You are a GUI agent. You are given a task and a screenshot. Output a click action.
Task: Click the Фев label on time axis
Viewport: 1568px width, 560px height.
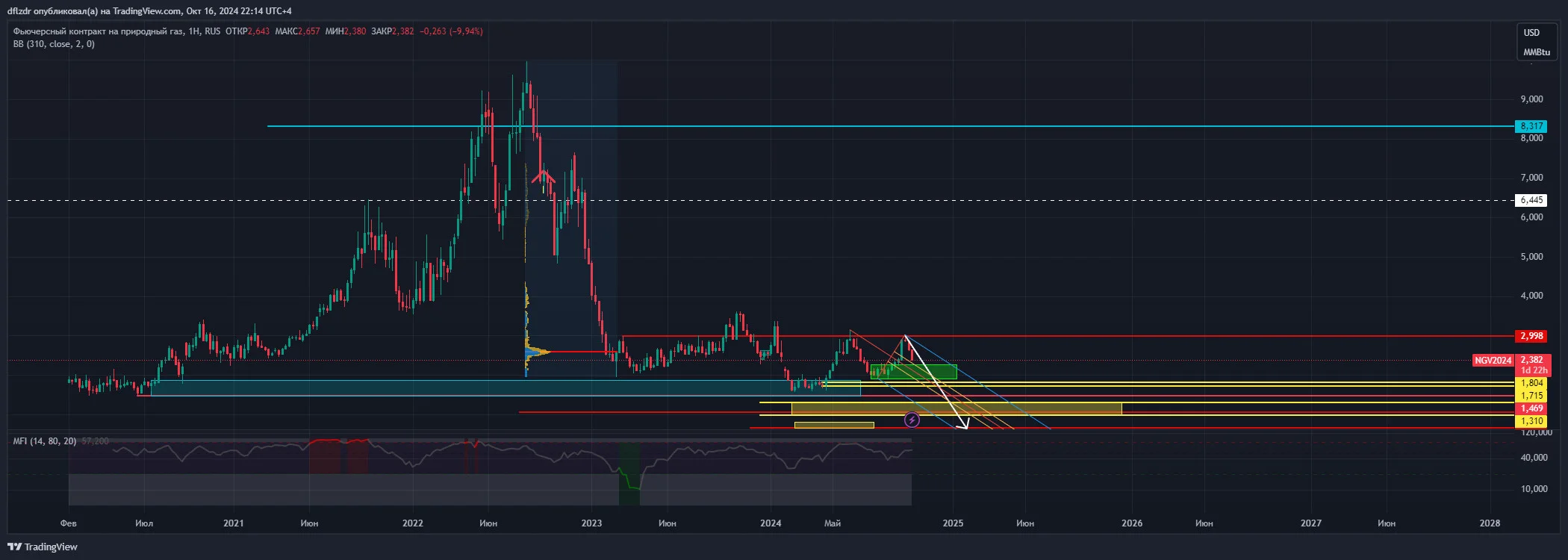(x=69, y=523)
